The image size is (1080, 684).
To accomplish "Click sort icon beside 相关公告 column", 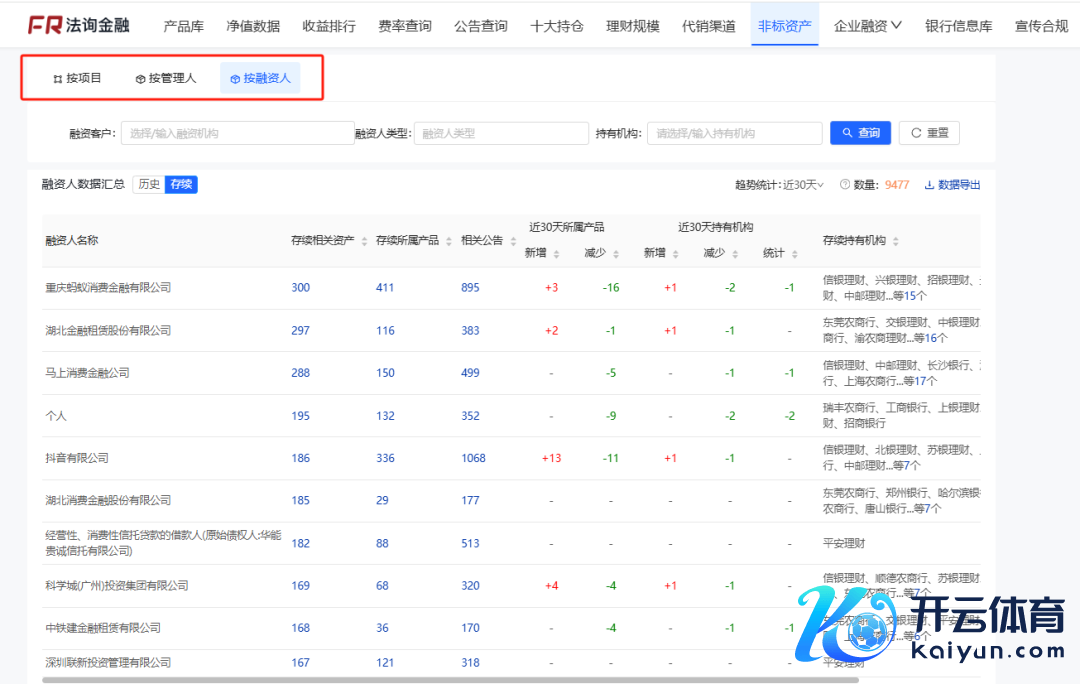I will click(513, 241).
